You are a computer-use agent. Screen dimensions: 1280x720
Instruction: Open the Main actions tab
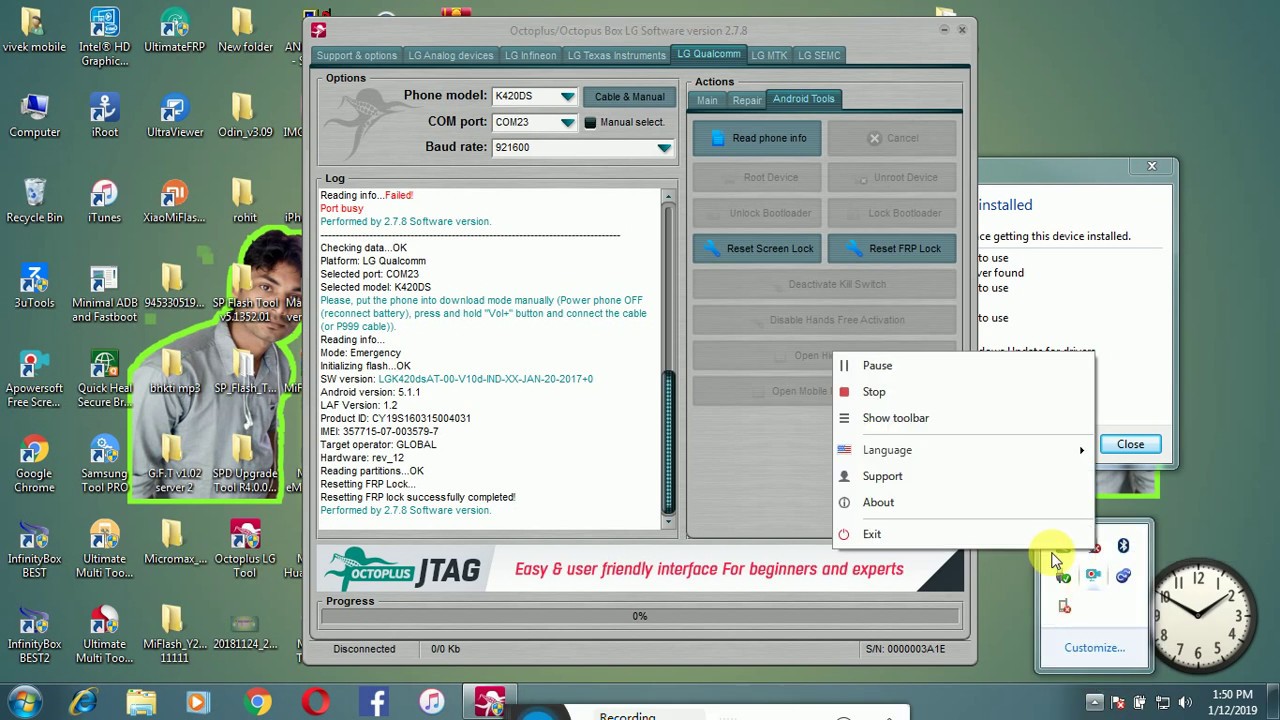click(707, 100)
